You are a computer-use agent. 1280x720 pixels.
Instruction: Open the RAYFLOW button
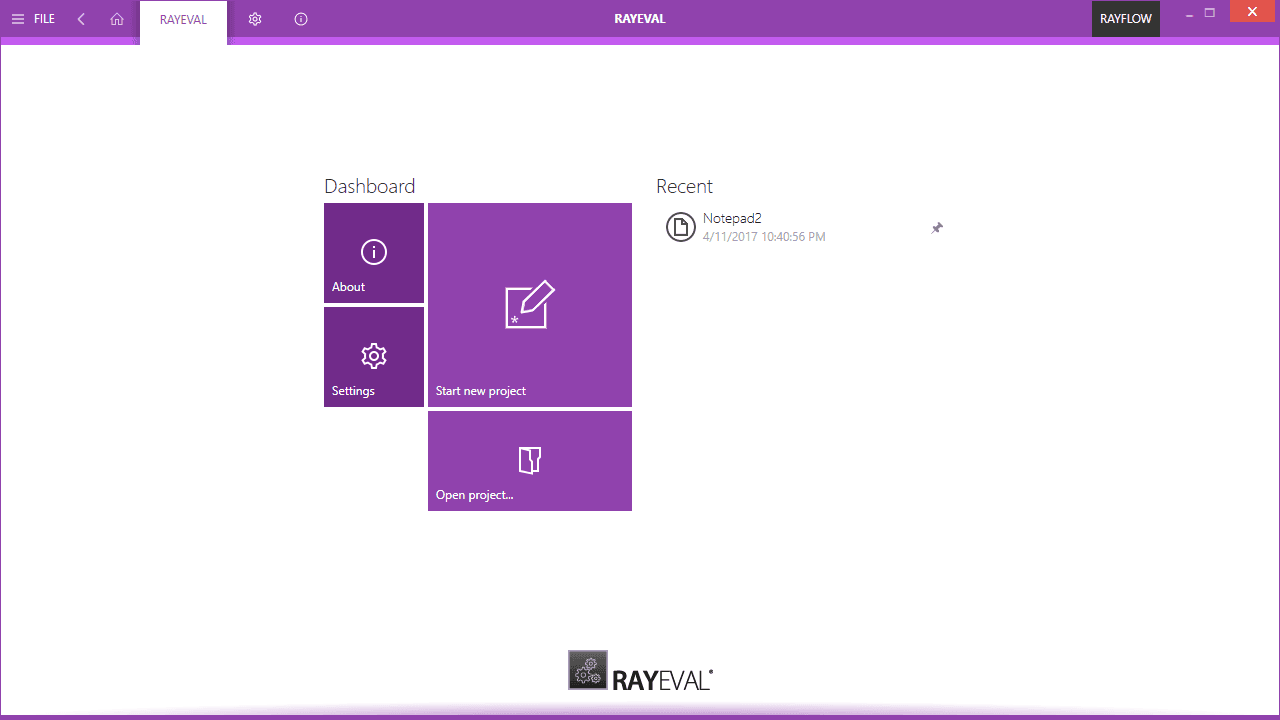1126,19
